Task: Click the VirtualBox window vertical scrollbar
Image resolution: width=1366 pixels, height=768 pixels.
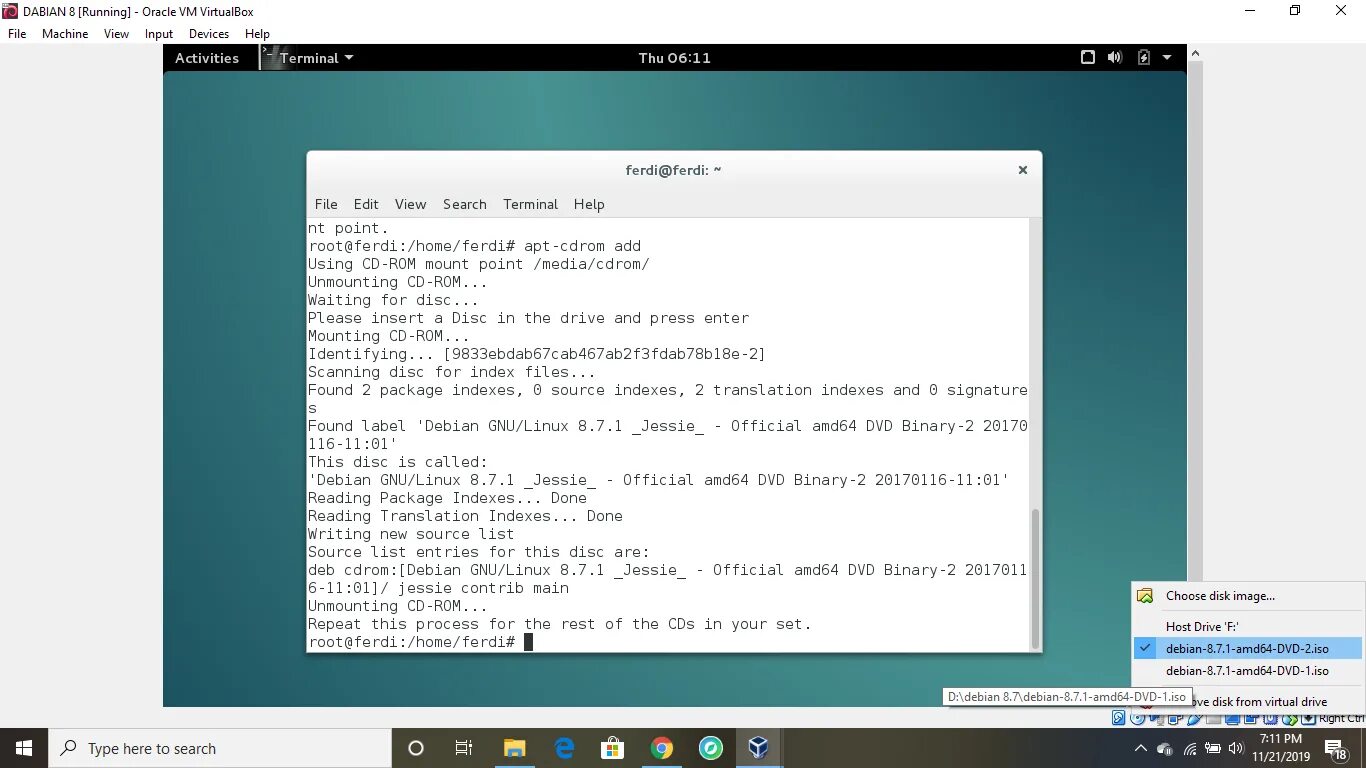Action: coord(1195,320)
